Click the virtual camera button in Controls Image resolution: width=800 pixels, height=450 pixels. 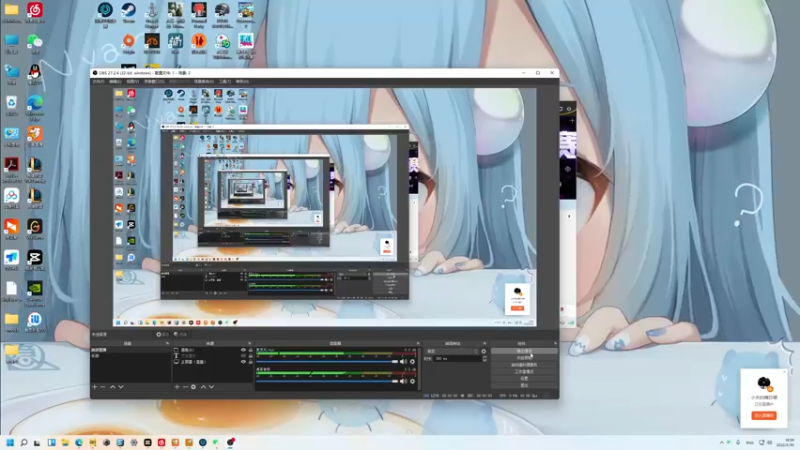pos(524,365)
